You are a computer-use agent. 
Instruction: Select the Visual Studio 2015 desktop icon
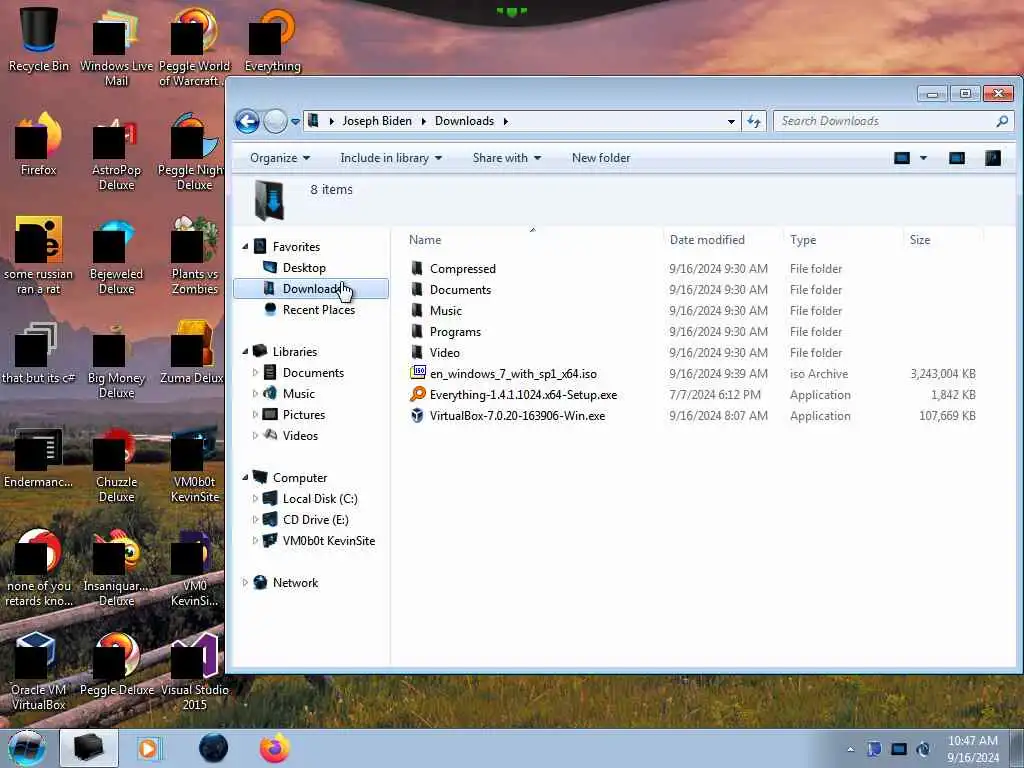coord(194,673)
